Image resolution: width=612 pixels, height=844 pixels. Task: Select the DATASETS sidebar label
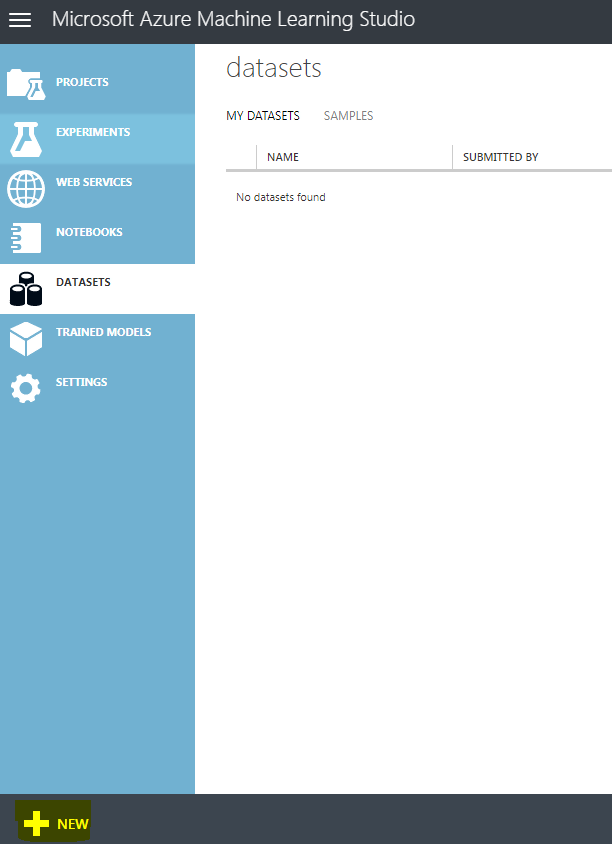[83, 282]
